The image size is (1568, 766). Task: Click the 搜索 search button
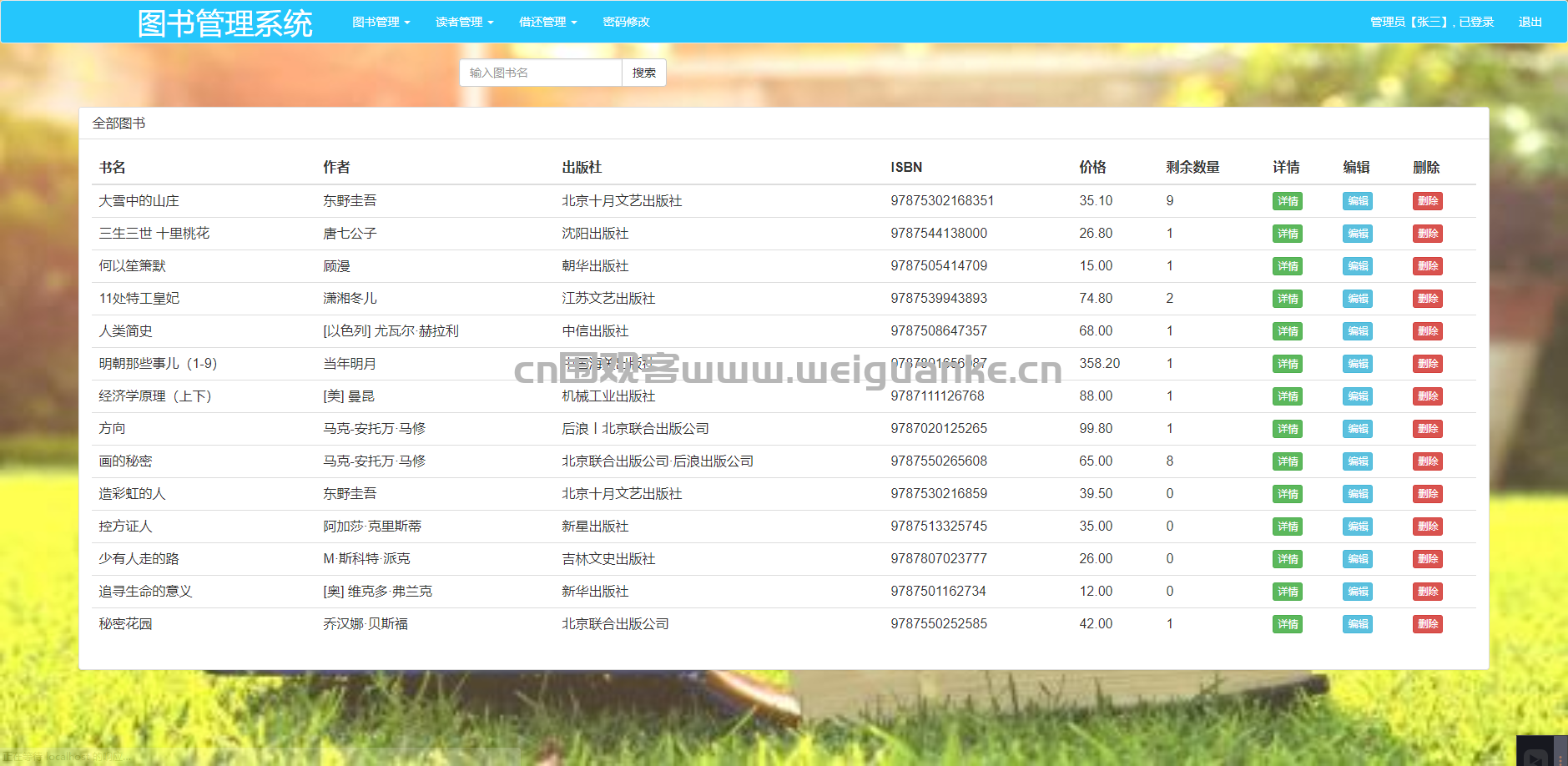(643, 73)
